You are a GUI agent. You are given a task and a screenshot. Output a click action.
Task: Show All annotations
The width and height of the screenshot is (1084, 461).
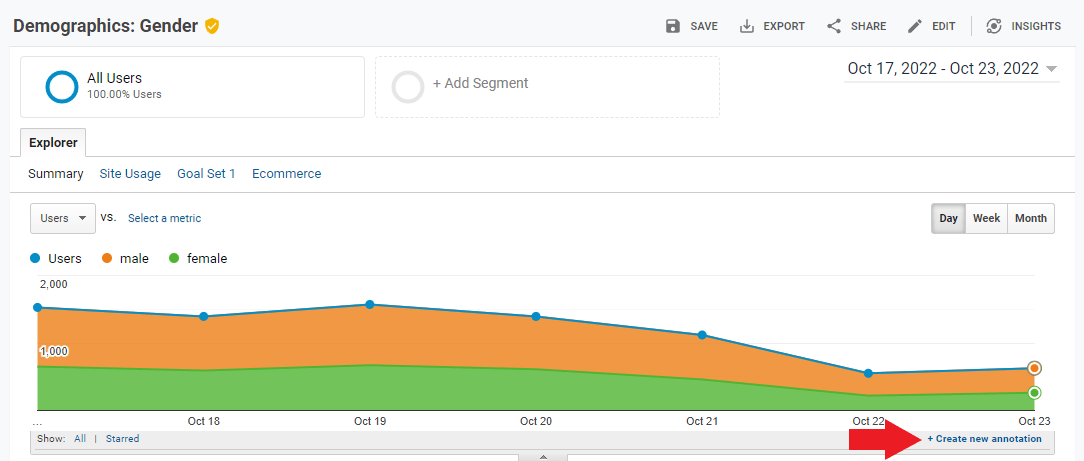click(80, 439)
